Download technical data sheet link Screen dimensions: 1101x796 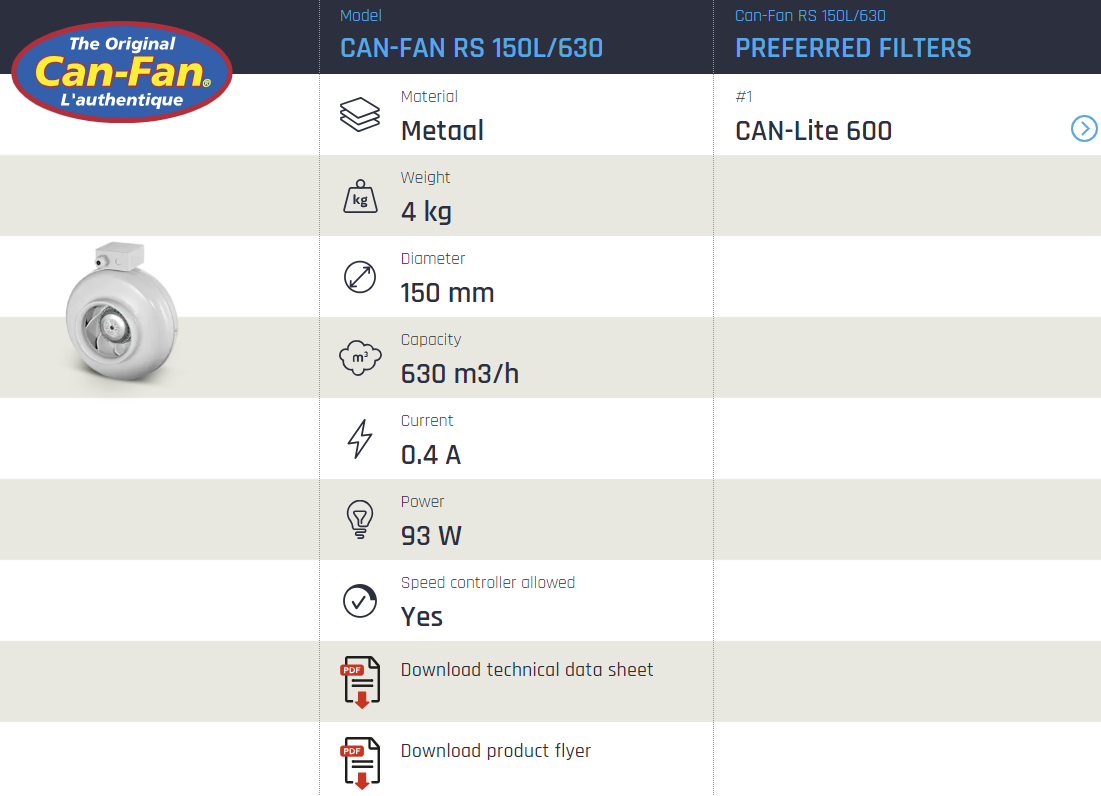(527, 670)
